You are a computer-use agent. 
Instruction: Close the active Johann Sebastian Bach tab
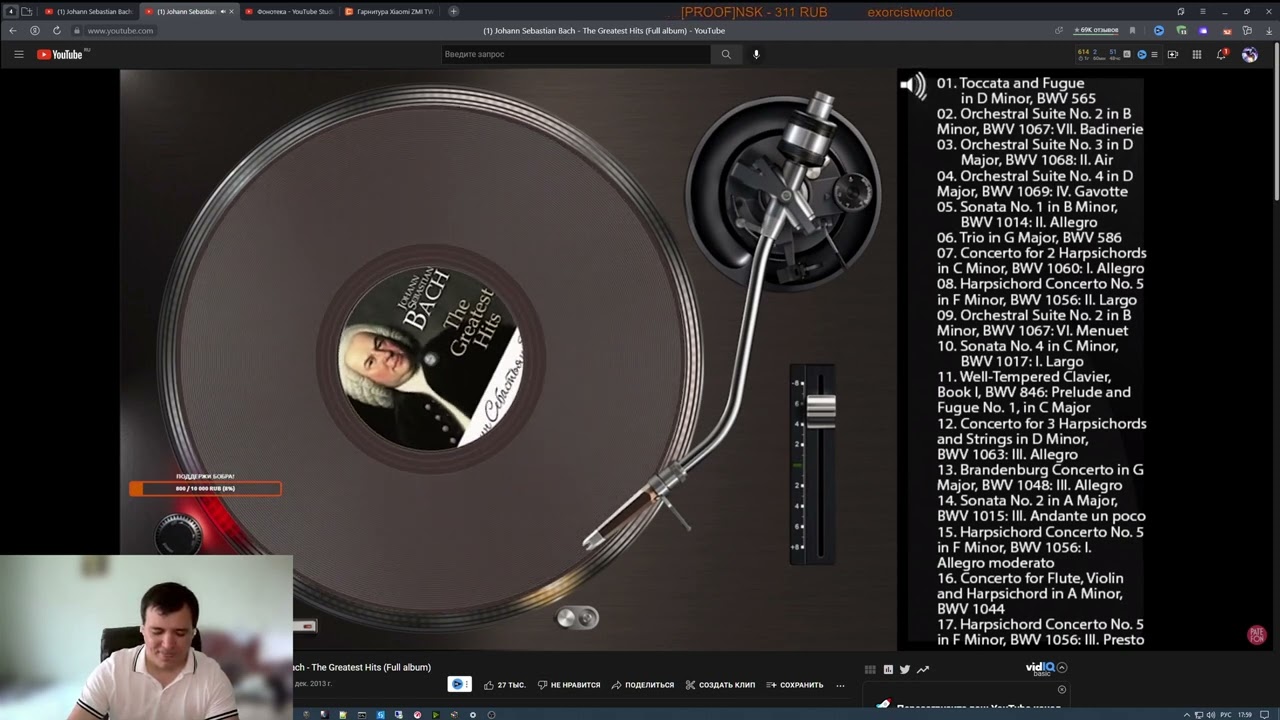231,11
